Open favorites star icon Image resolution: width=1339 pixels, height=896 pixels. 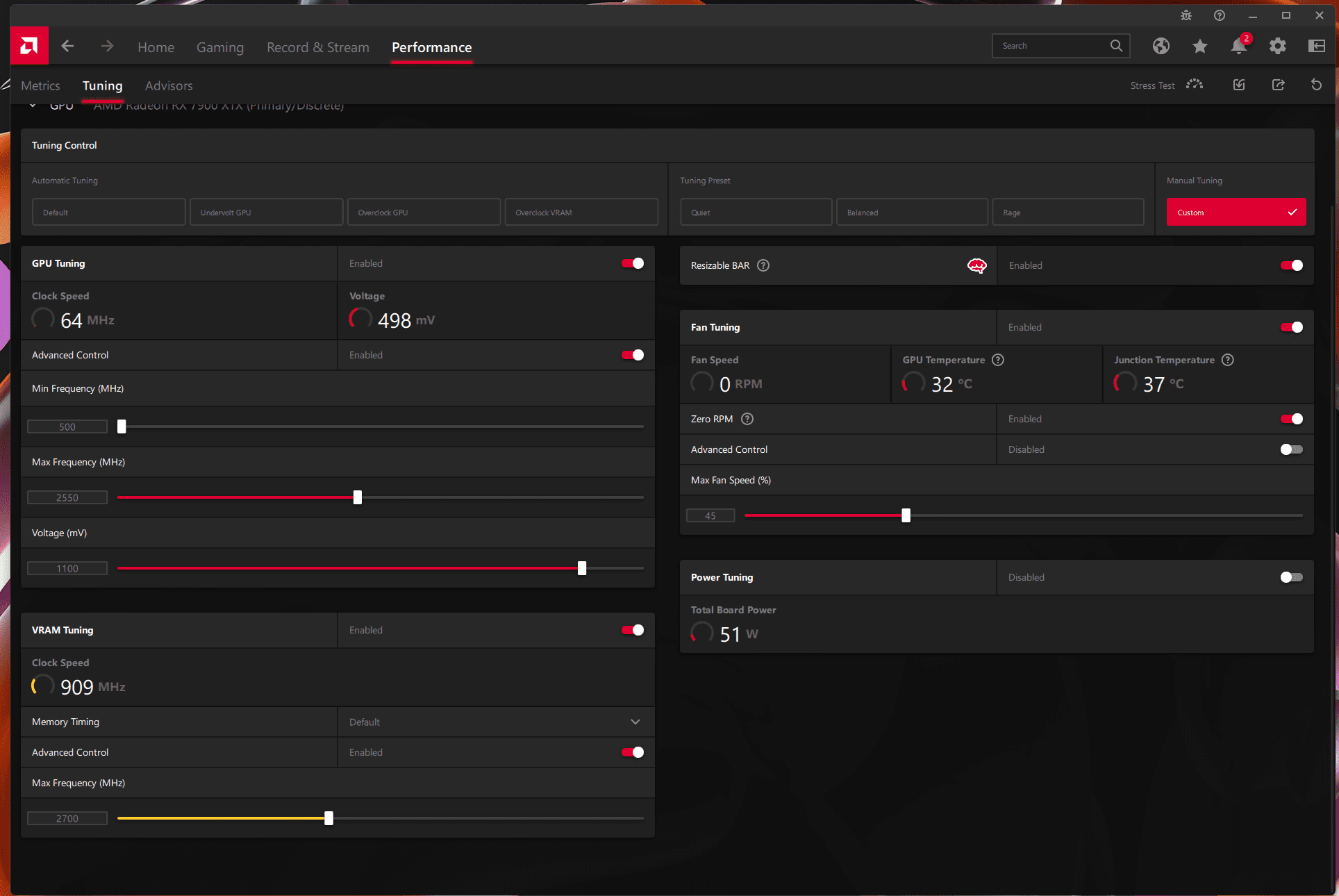click(1200, 46)
